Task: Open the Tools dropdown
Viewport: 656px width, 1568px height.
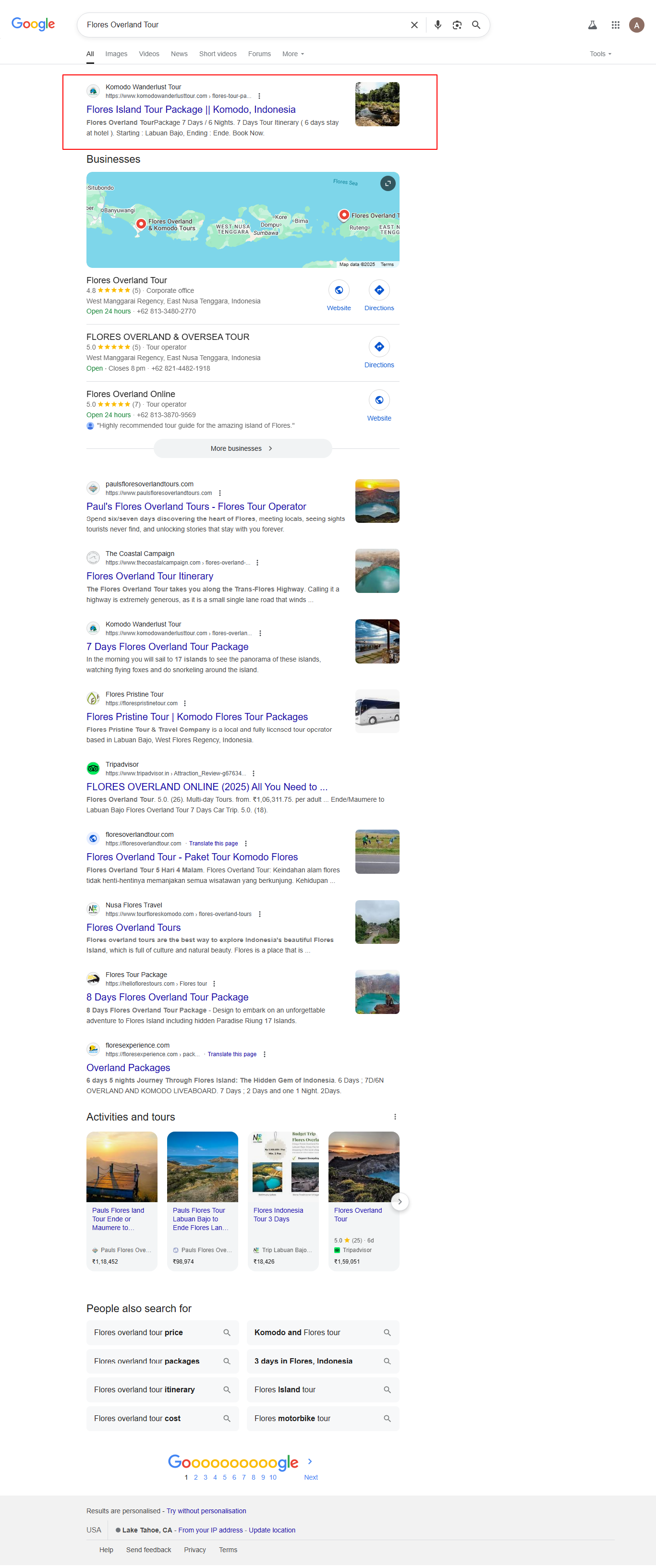Action: (x=600, y=54)
